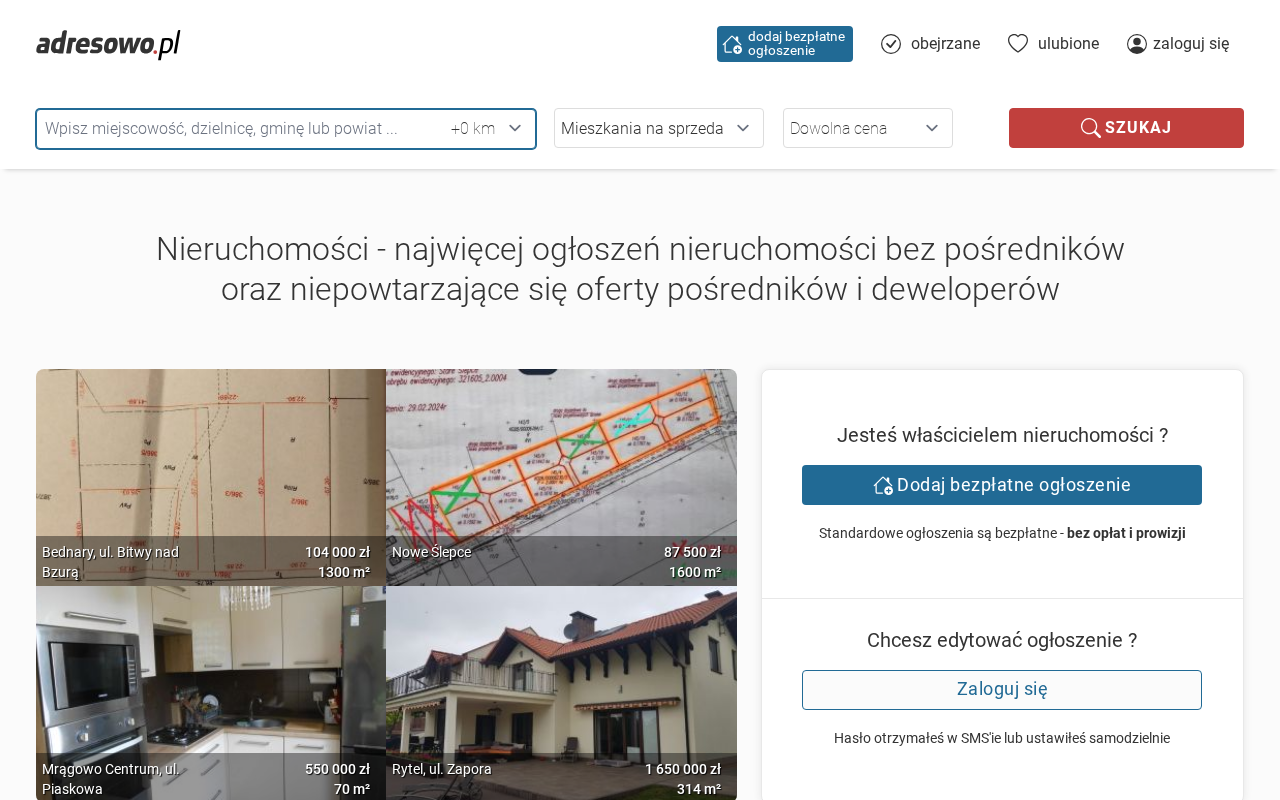1280x800 pixels.
Task: Click the checkmark circle icon for obejrzane
Action: (891, 44)
